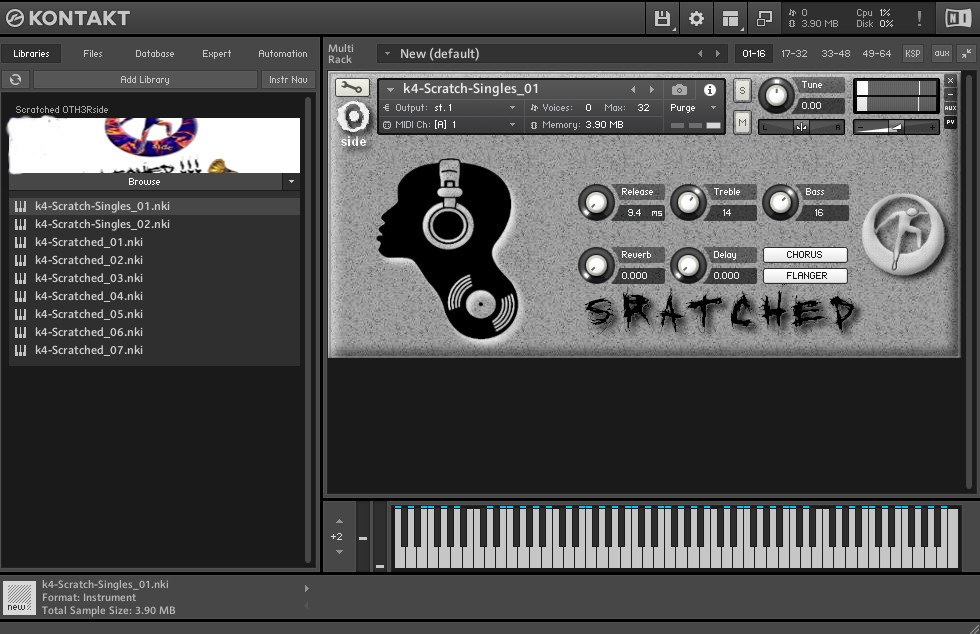Open the workspace layout panel icon
The height and width of the screenshot is (634, 980).
(731, 19)
